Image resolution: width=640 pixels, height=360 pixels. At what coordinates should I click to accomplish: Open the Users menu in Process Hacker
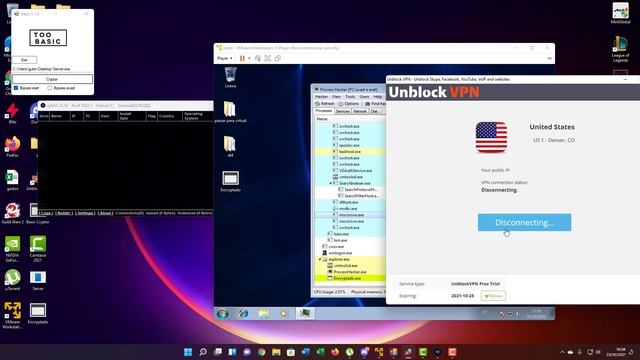tap(364, 97)
